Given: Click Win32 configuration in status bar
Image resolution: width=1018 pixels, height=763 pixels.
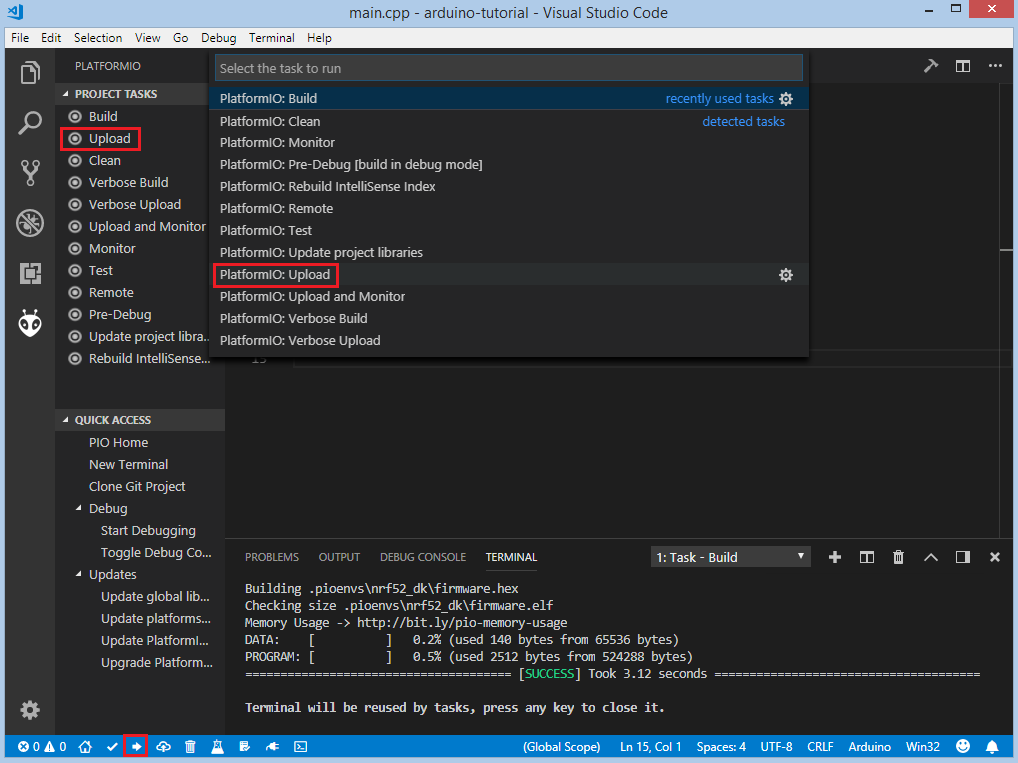Looking at the screenshot, I should pyautogui.click(x=923, y=747).
